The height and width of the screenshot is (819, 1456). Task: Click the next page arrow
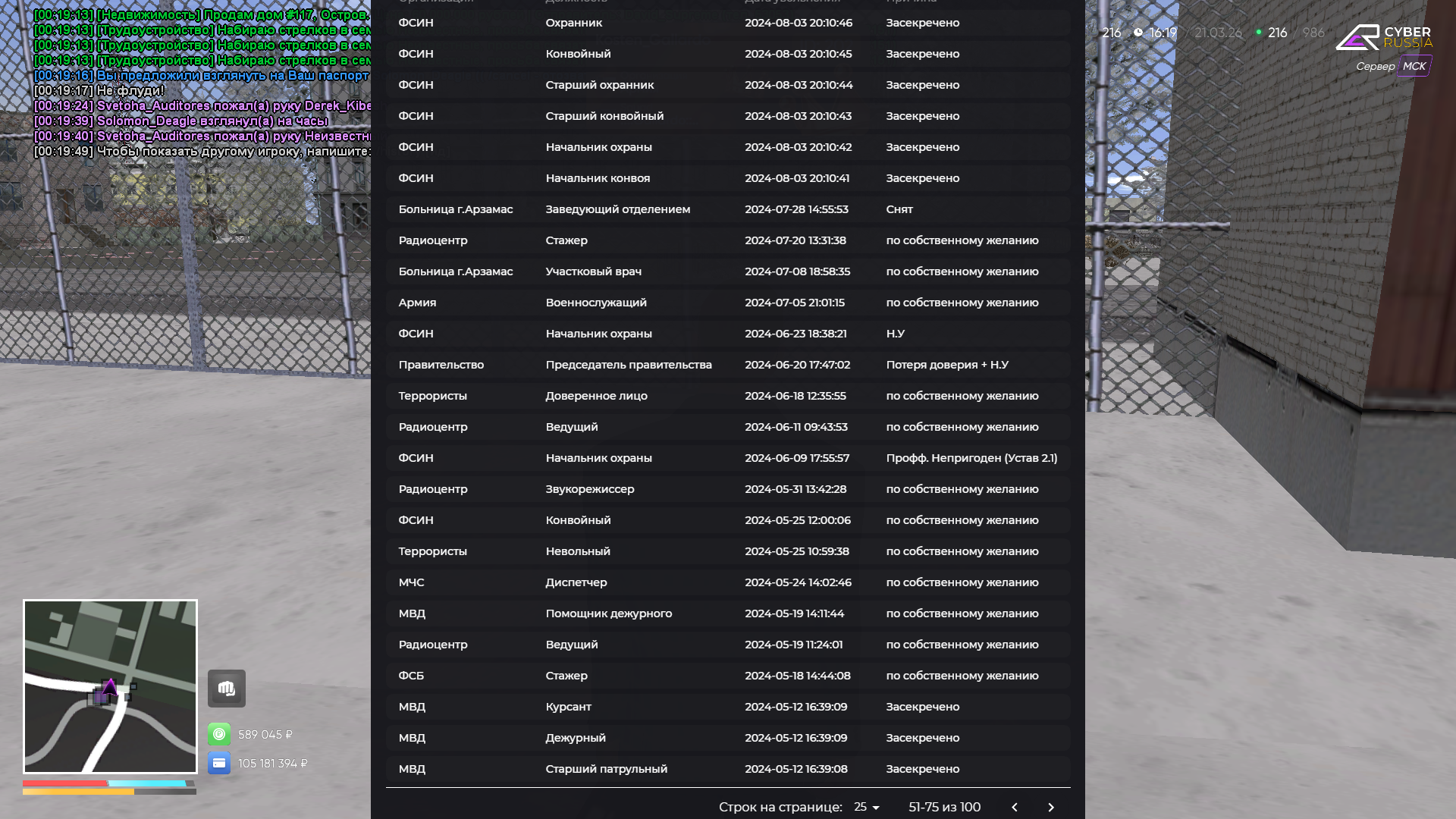[x=1051, y=808]
